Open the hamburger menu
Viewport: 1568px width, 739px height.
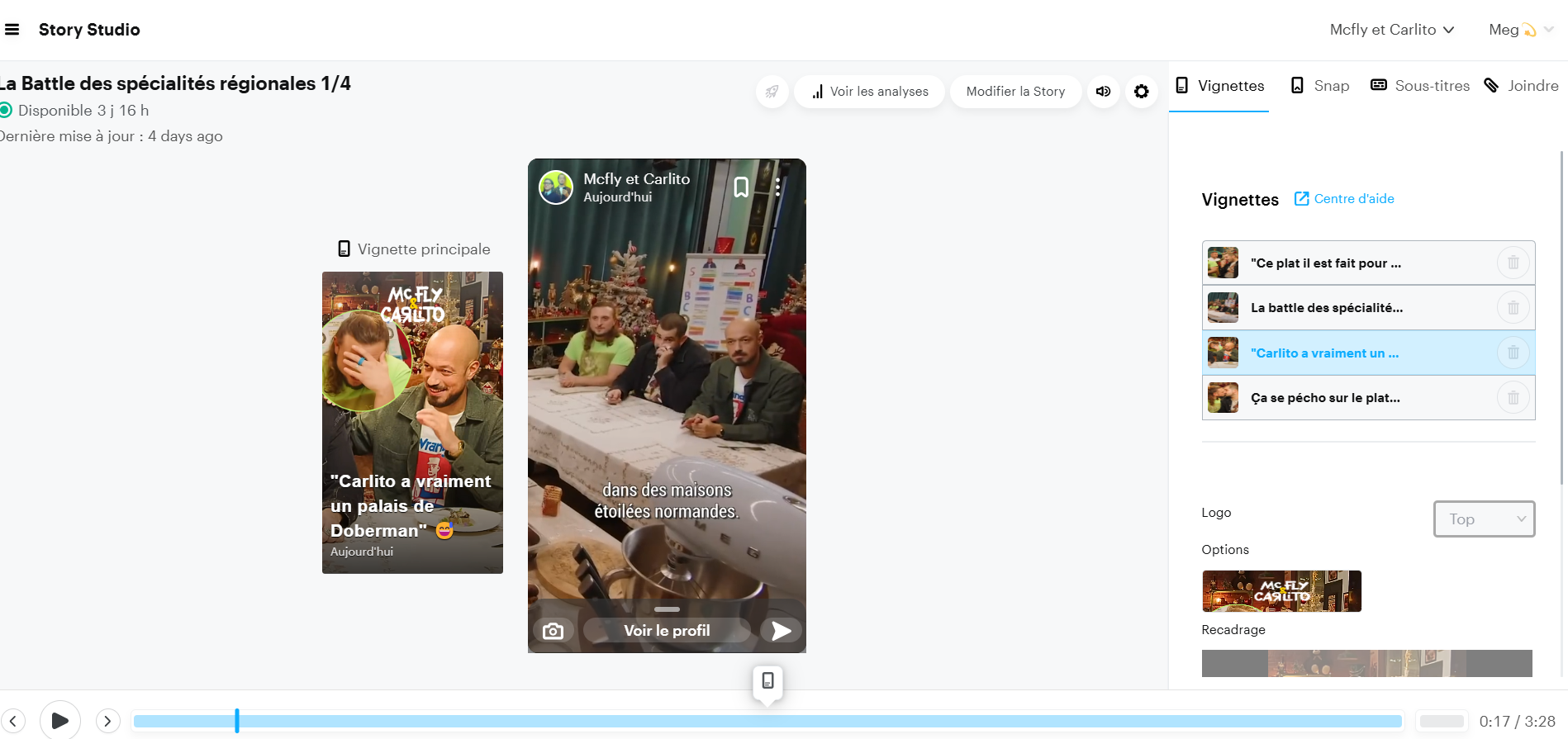[x=12, y=30]
